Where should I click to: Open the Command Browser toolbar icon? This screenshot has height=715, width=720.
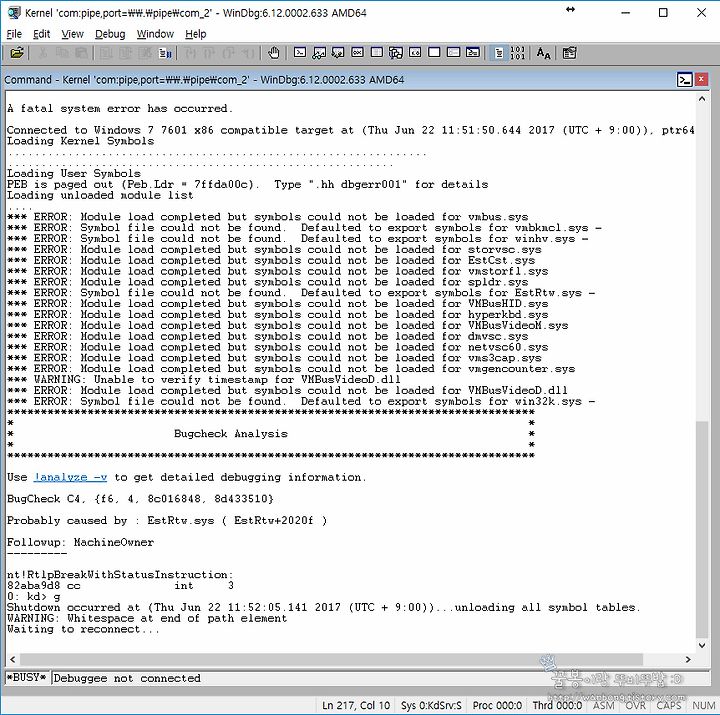tap(472, 53)
